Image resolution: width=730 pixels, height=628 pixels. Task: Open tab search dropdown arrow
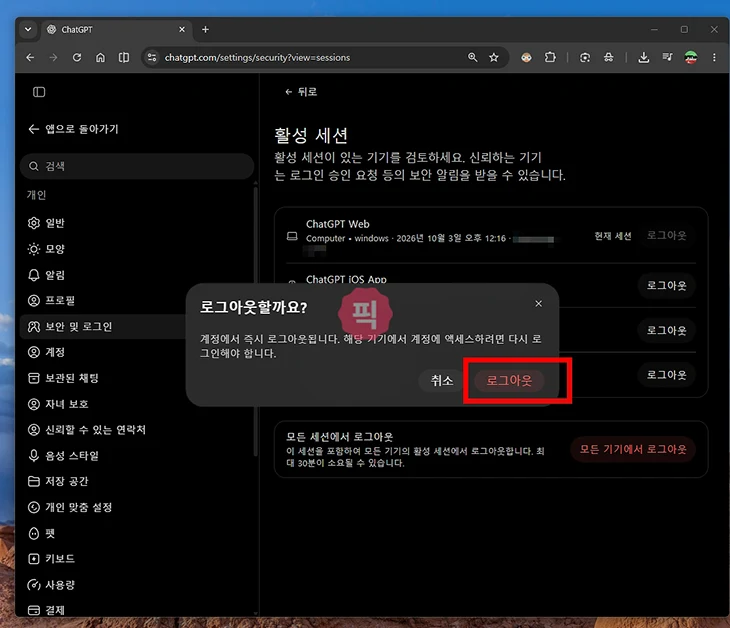(28, 29)
